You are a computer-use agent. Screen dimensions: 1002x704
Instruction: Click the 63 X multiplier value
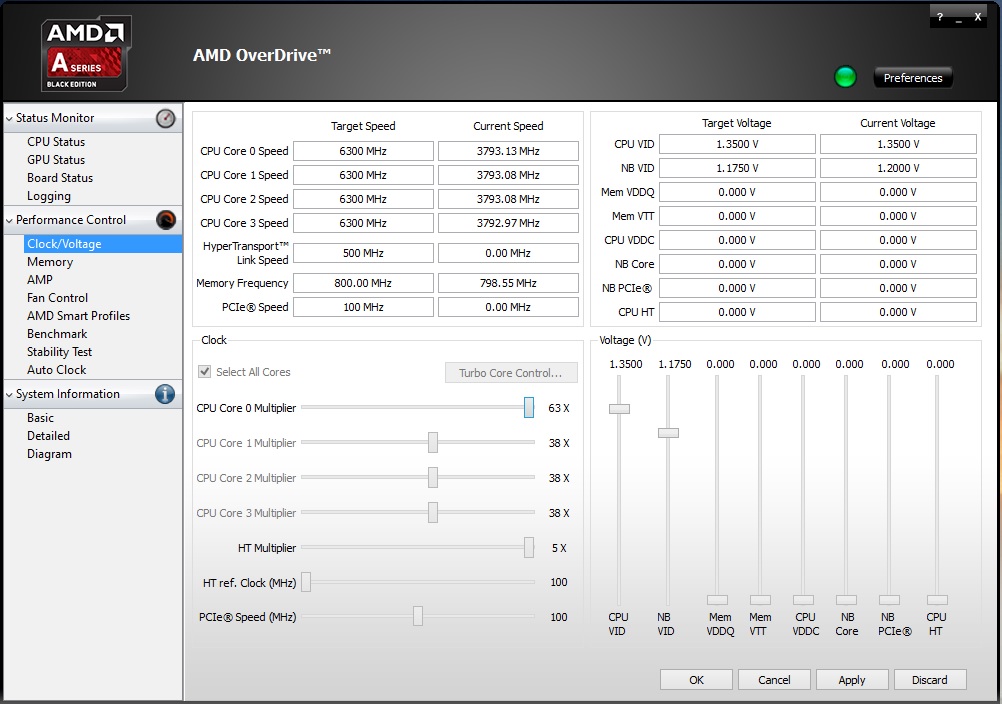[559, 408]
